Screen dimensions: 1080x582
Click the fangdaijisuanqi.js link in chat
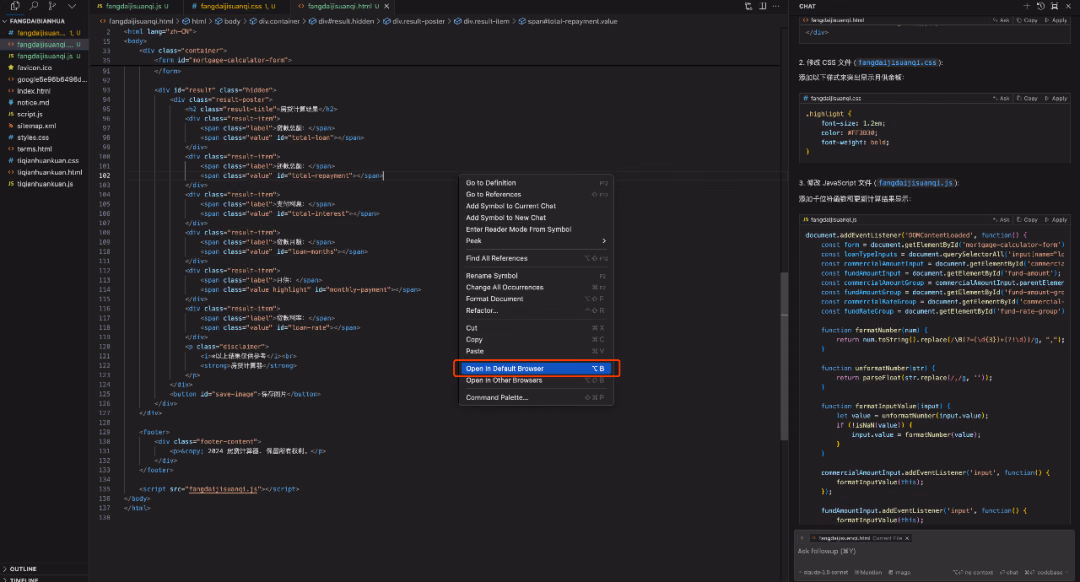click(x=915, y=183)
